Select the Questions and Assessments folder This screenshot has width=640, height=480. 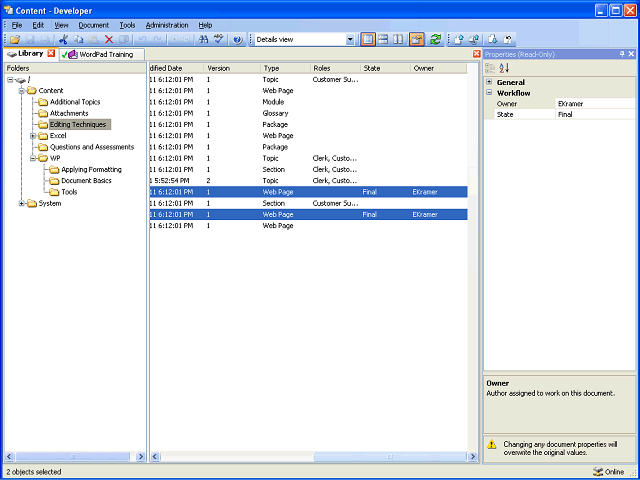click(x=92, y=147)
